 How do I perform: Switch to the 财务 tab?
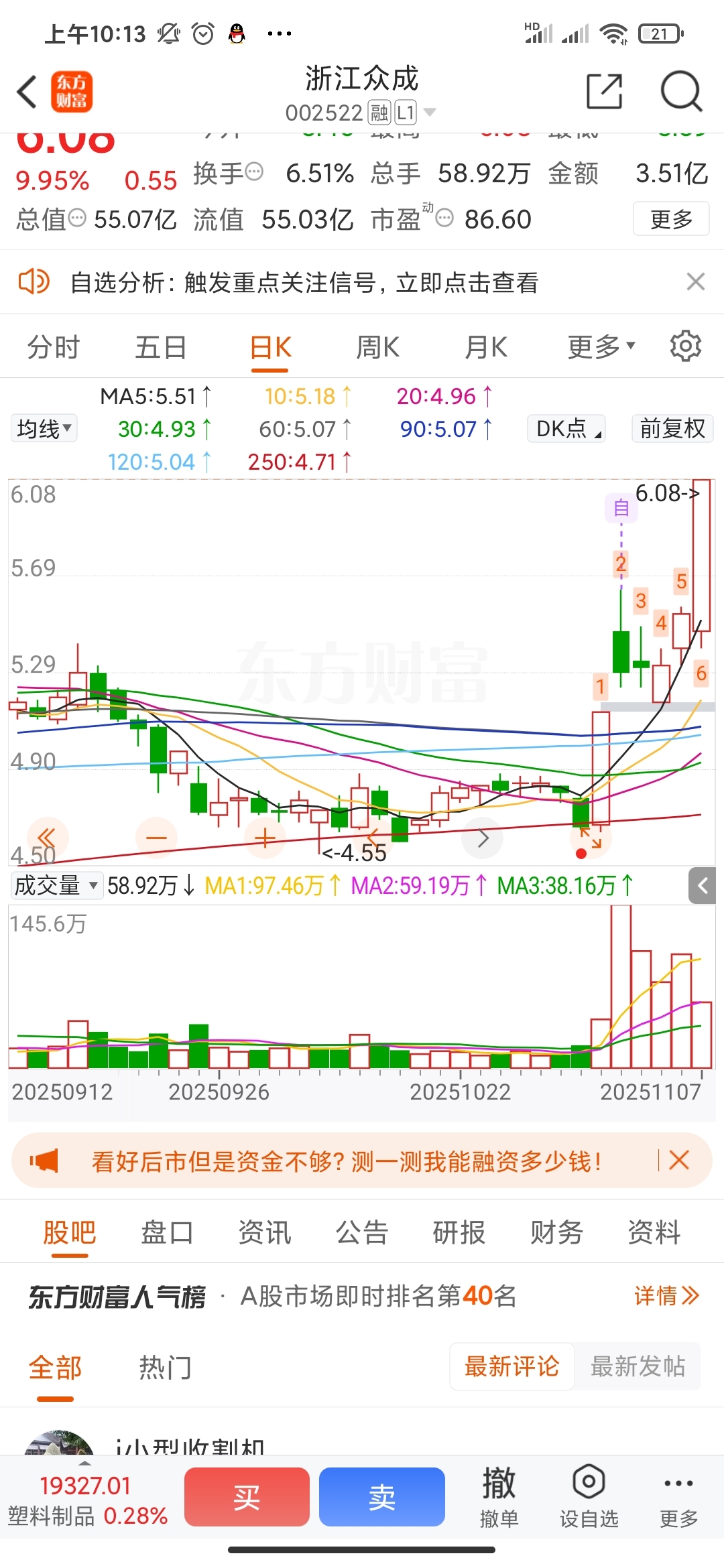coord(556,1232)
